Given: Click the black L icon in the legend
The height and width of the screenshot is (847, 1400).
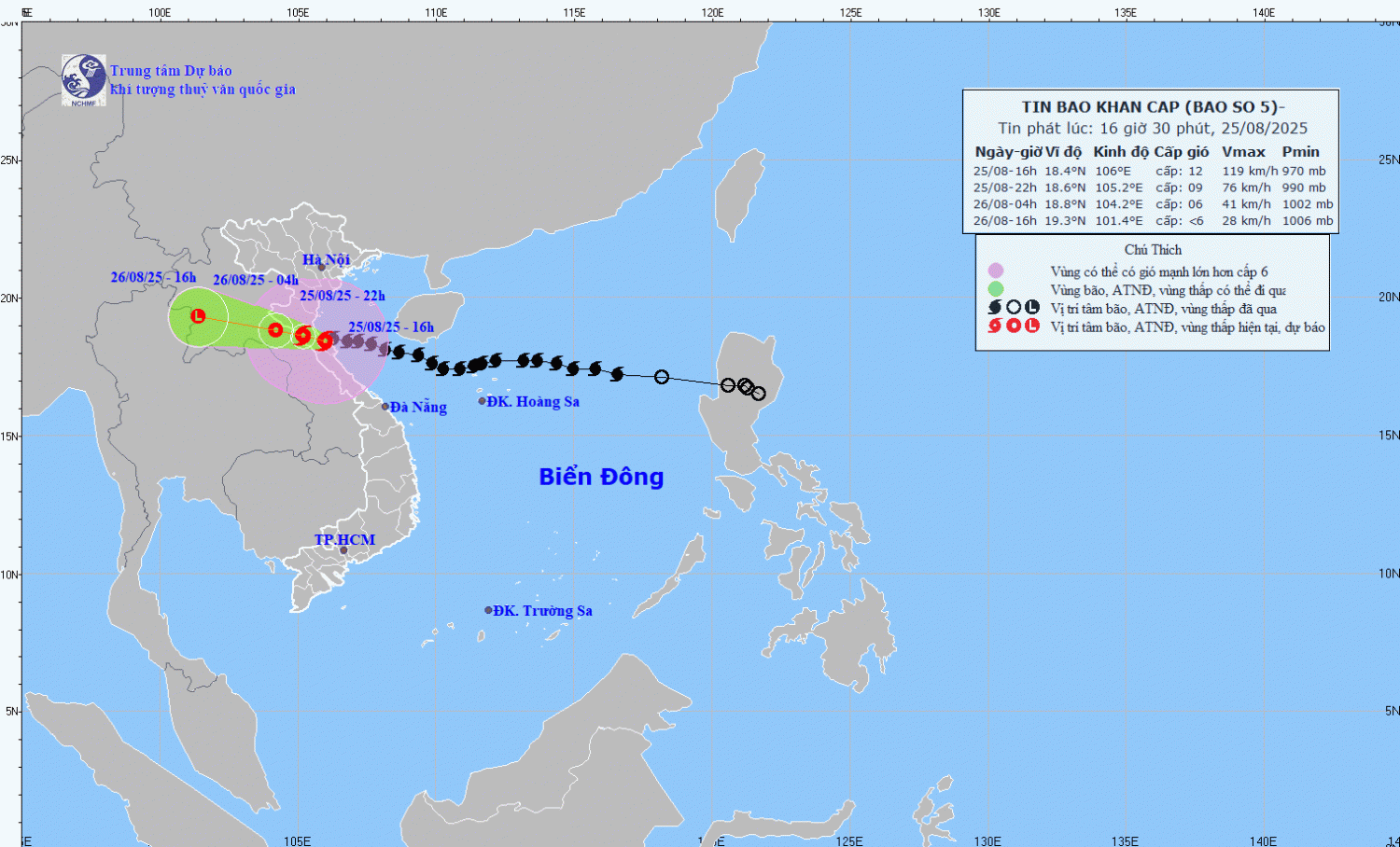Looking at the screenshot, I should 1031,308.
